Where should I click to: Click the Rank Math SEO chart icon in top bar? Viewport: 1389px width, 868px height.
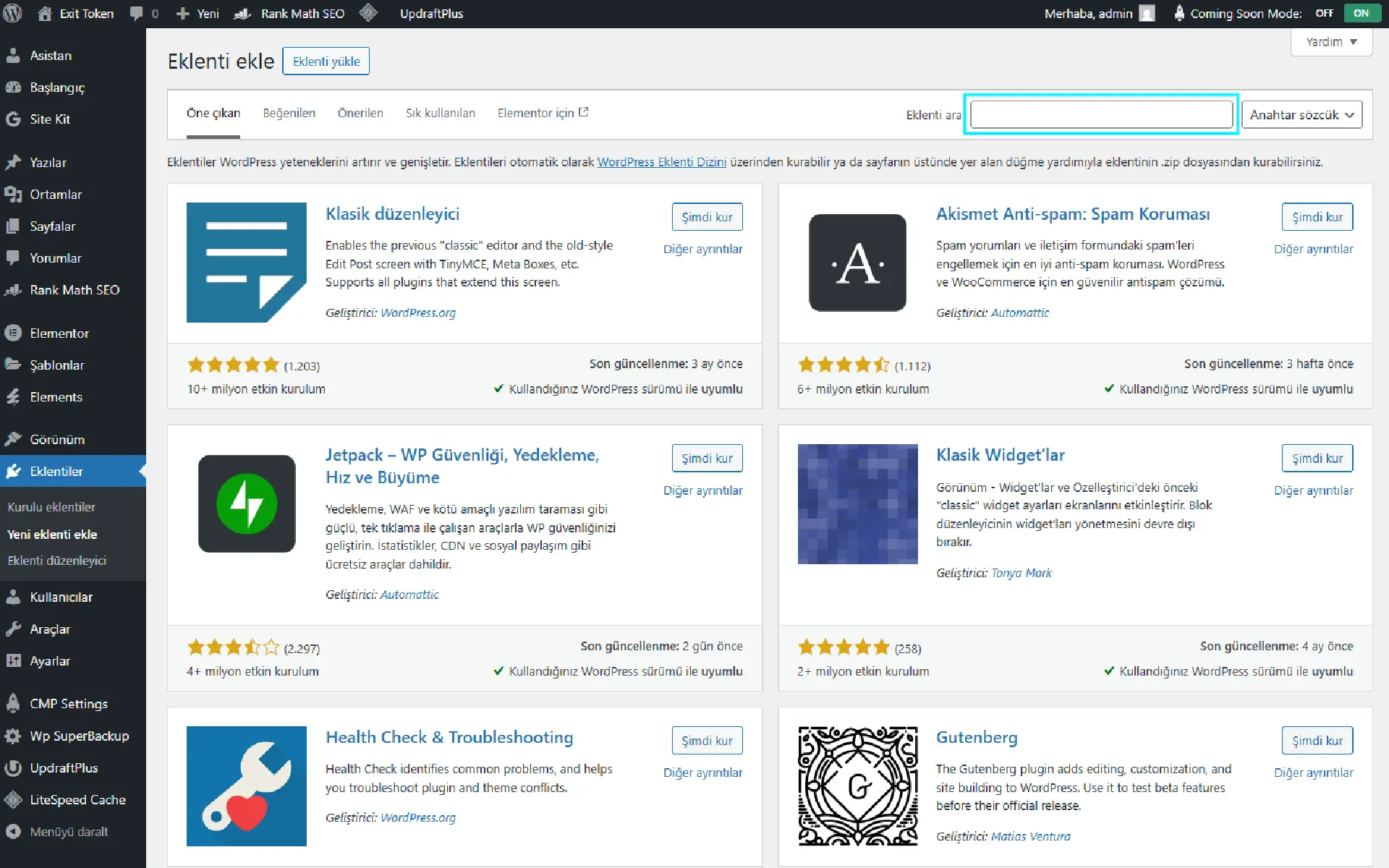[x=242, y=13]
